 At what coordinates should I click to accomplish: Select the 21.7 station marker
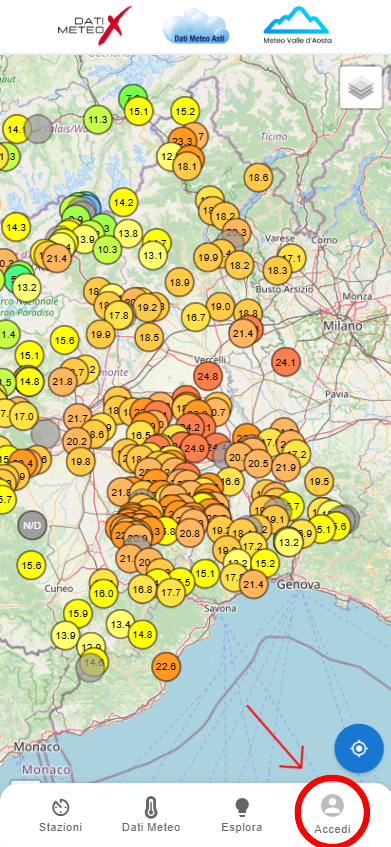tap(78, 418)
